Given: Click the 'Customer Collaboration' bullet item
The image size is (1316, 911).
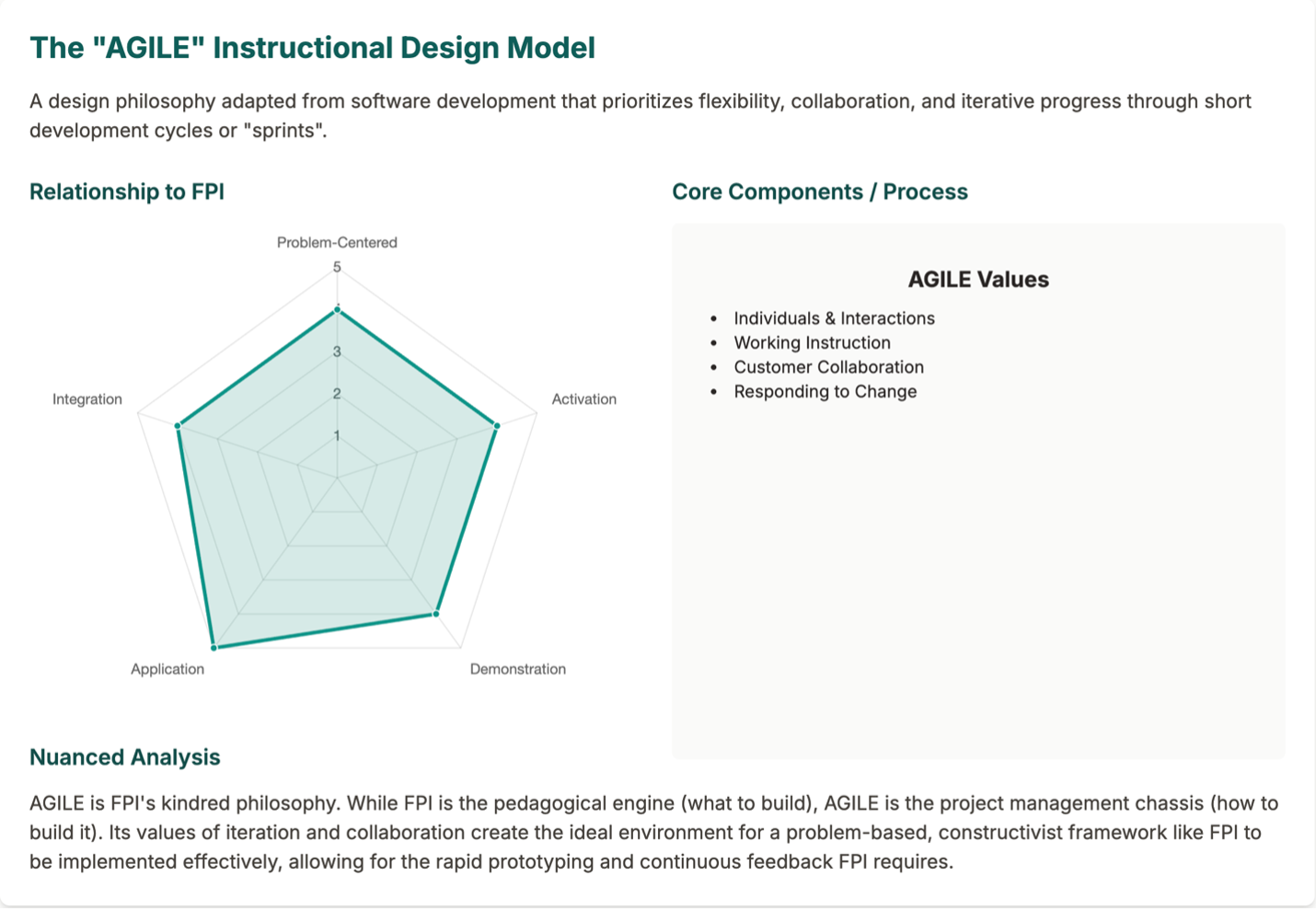Looking at the screenshot, I should tap(828, 367).
